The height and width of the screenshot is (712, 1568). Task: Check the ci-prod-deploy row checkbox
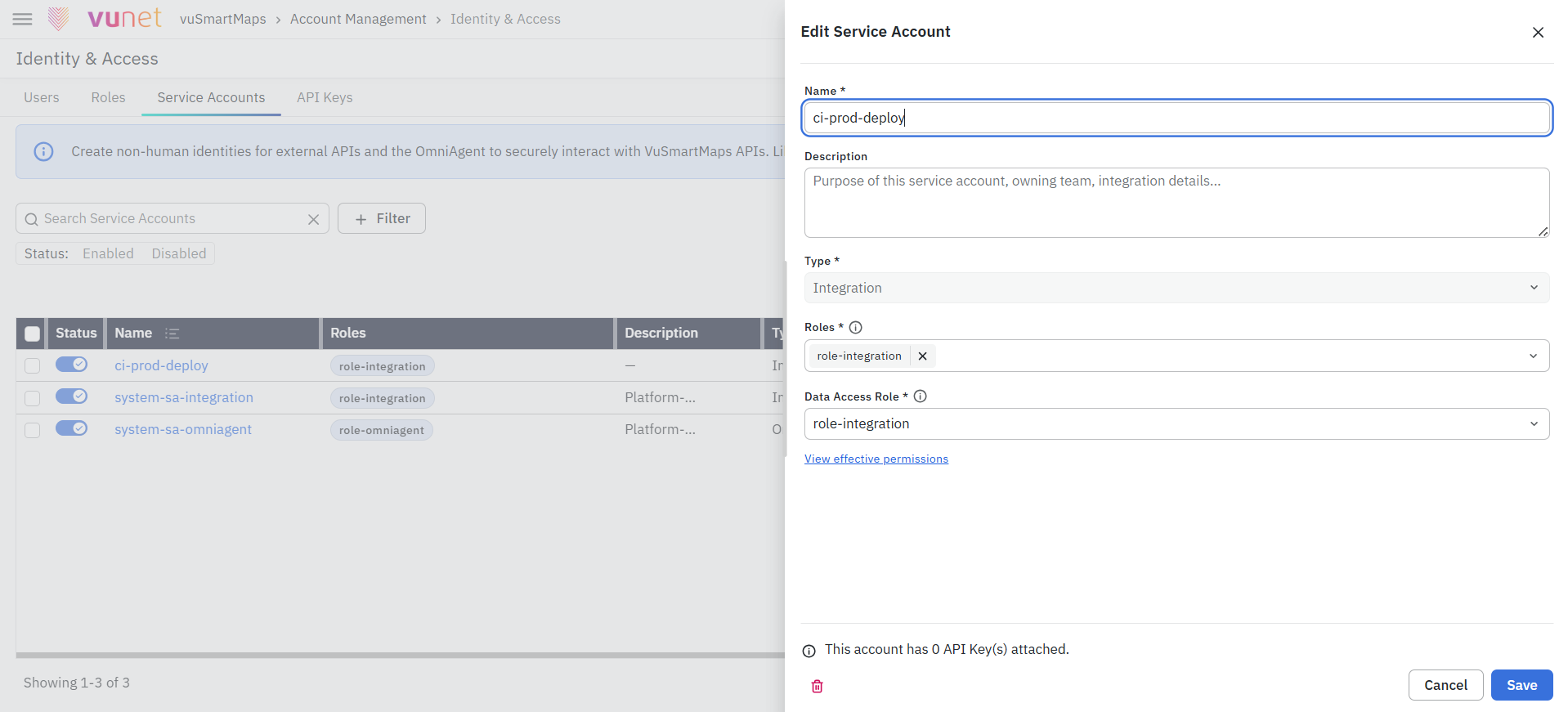pos(33,365)
